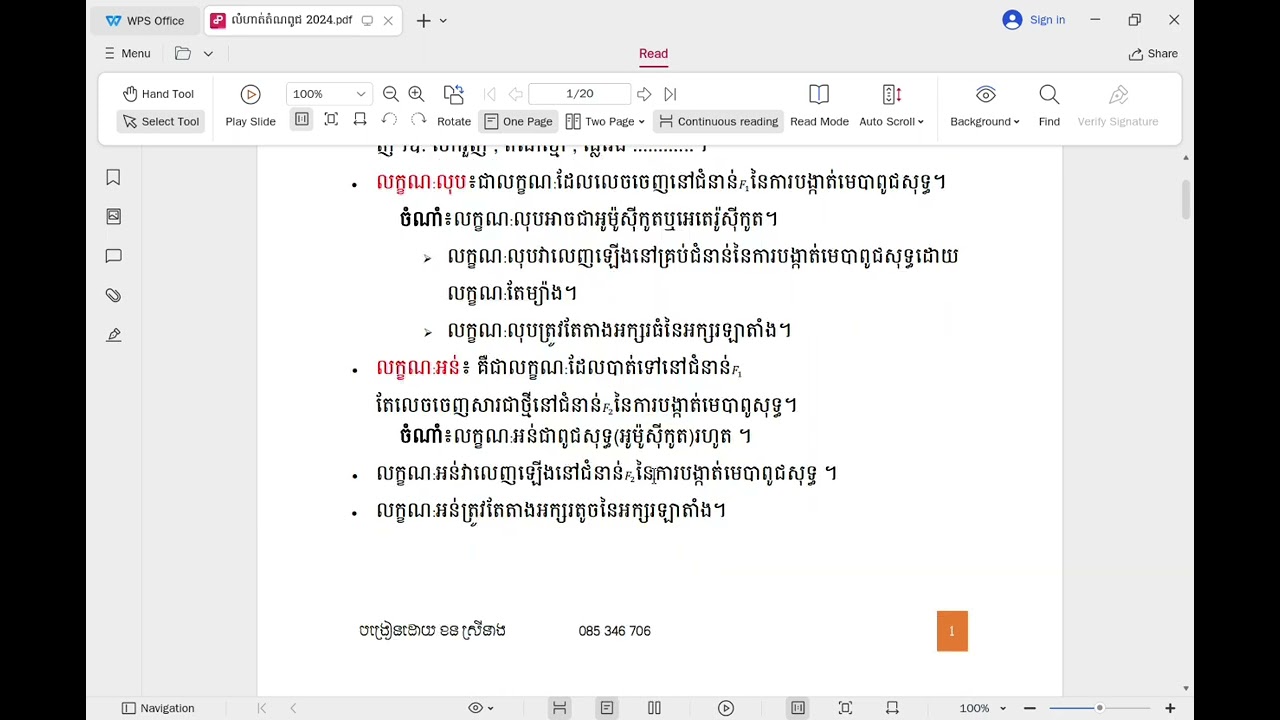
Task: Start Play Slide presentation
Action: pyautogui.click(x=250, y=106)
